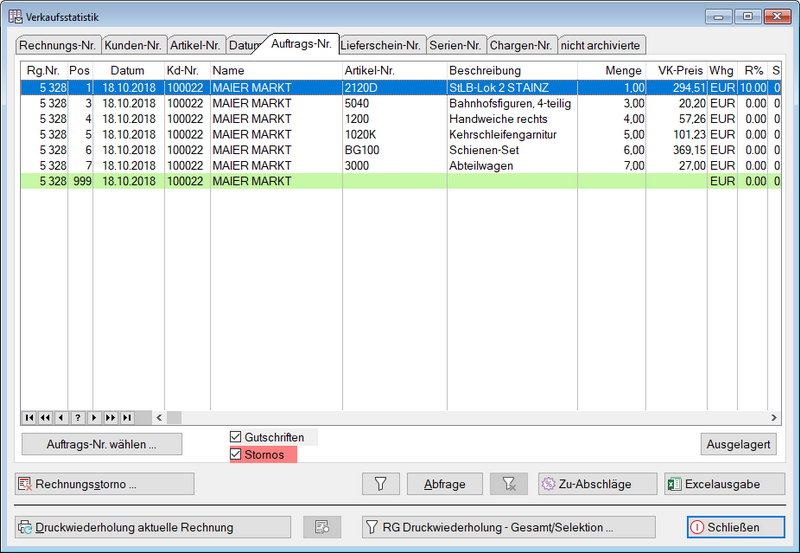This screenshot has height=553, width=800.
Task: Click the Ausgelagert button
Action: [738, 443]
